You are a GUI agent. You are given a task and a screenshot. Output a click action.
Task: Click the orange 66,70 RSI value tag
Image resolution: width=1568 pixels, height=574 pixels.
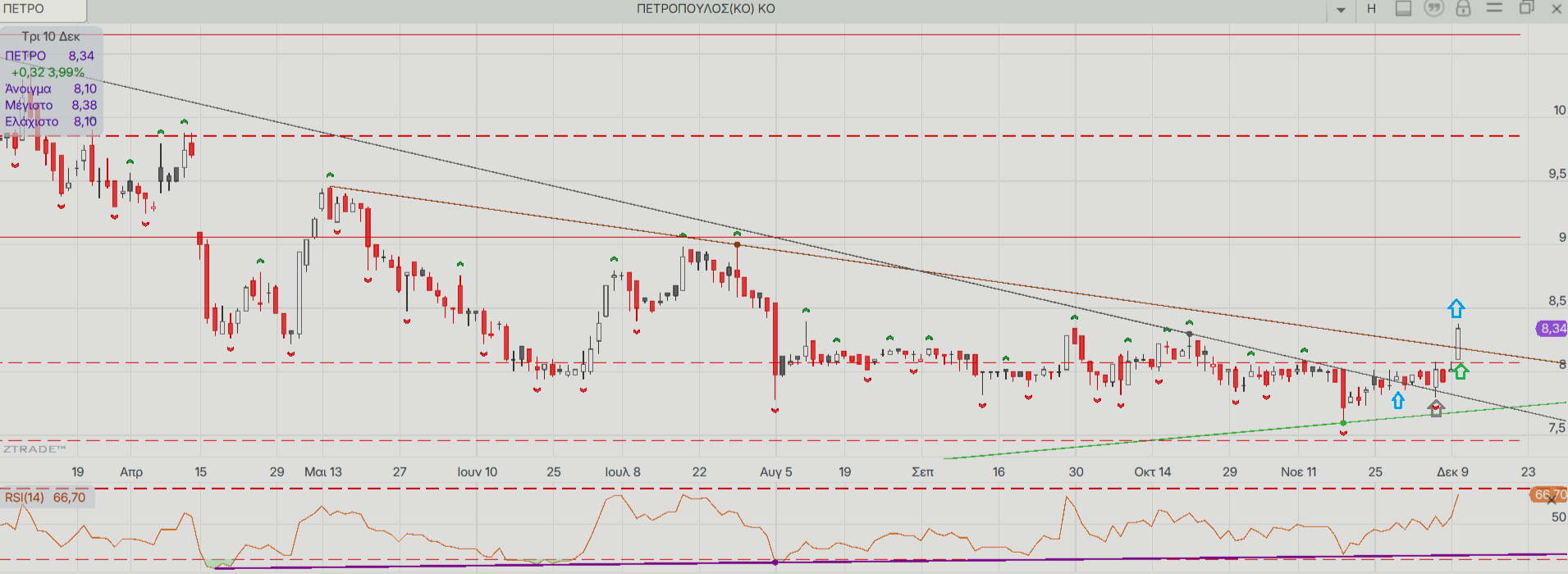tap(1549, 494)
